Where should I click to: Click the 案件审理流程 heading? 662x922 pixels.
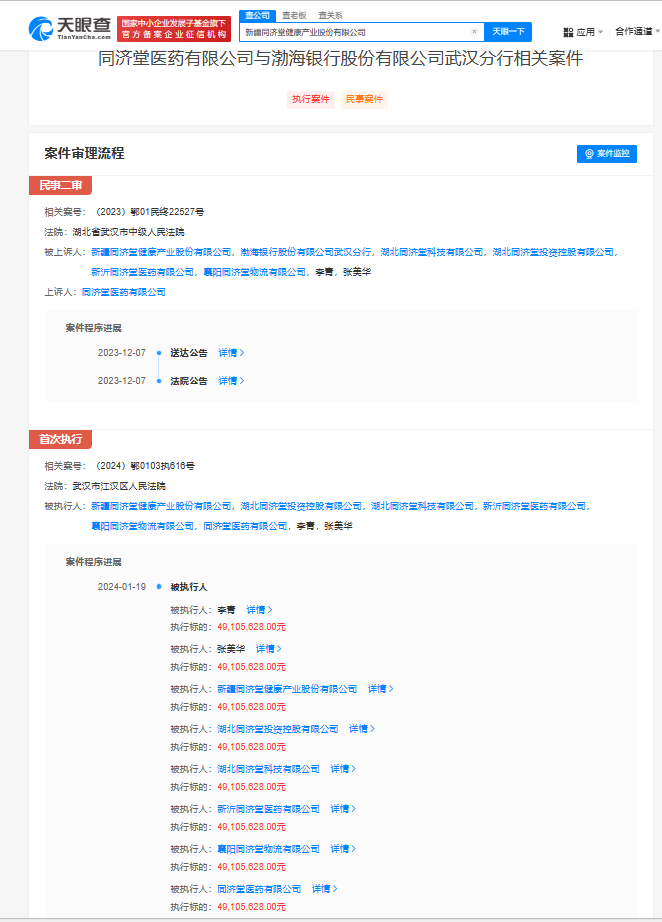point(84,153)
